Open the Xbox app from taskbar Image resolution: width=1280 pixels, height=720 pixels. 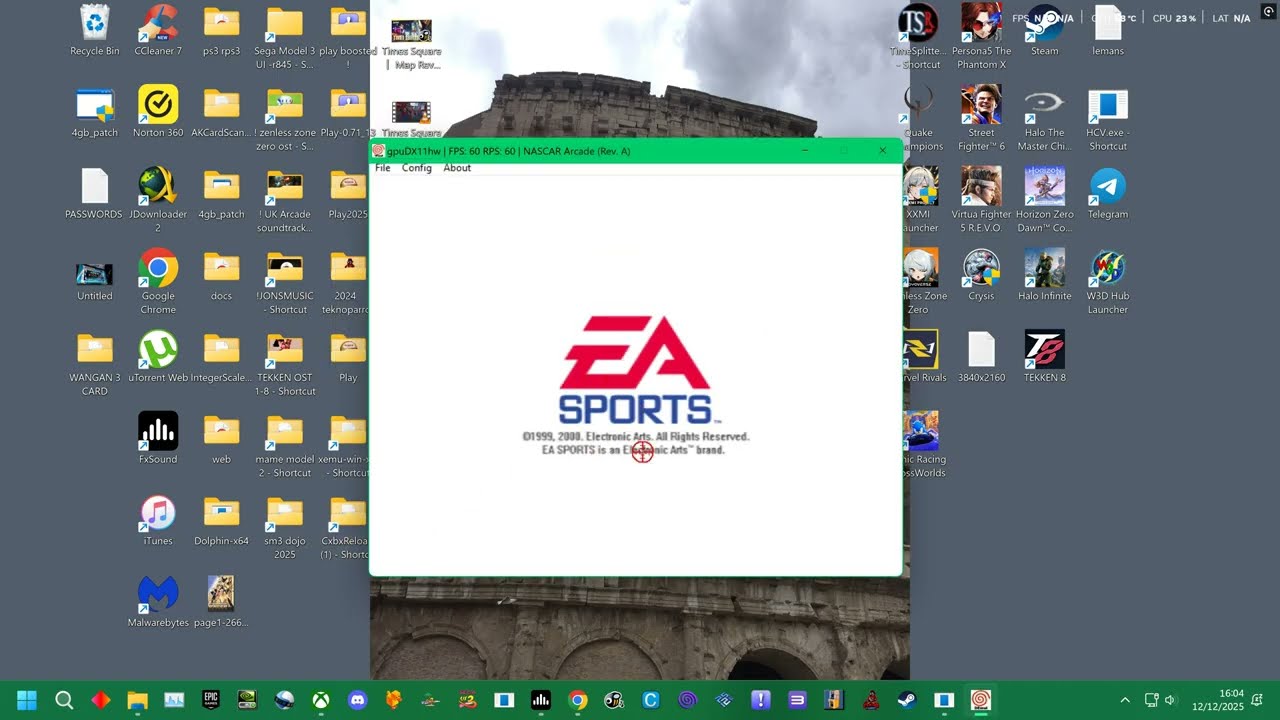[x=321, y=700]
